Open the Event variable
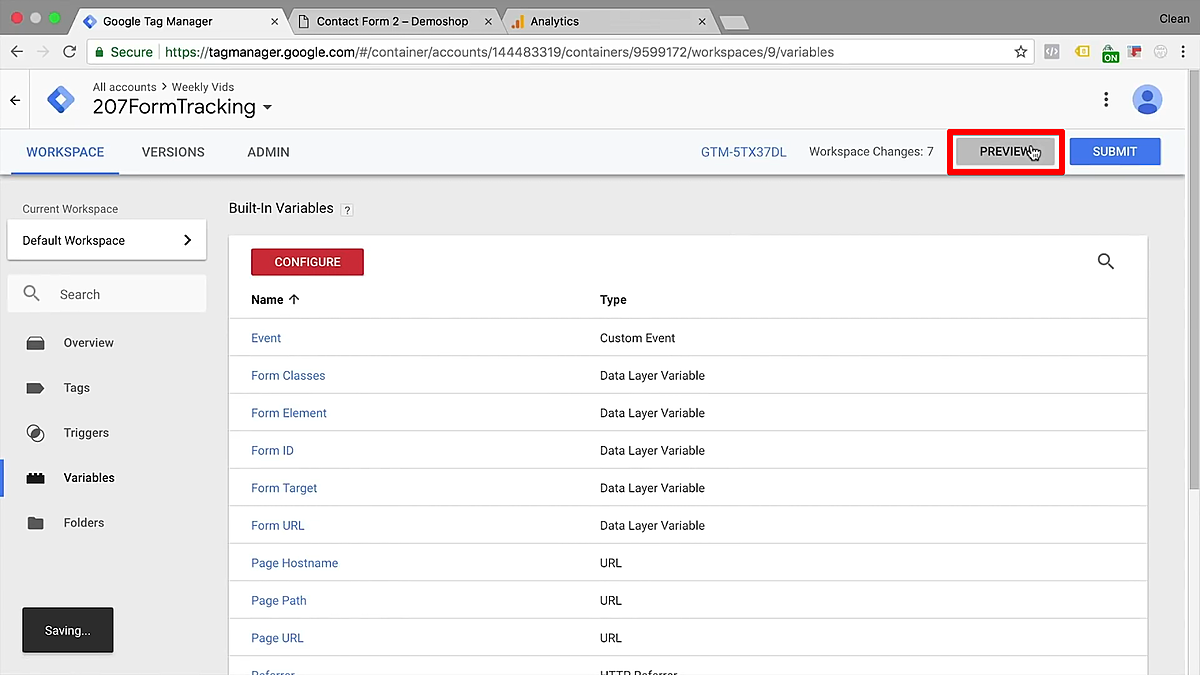Viewport: 1200px width, 675px height. [x=266, y=338]
